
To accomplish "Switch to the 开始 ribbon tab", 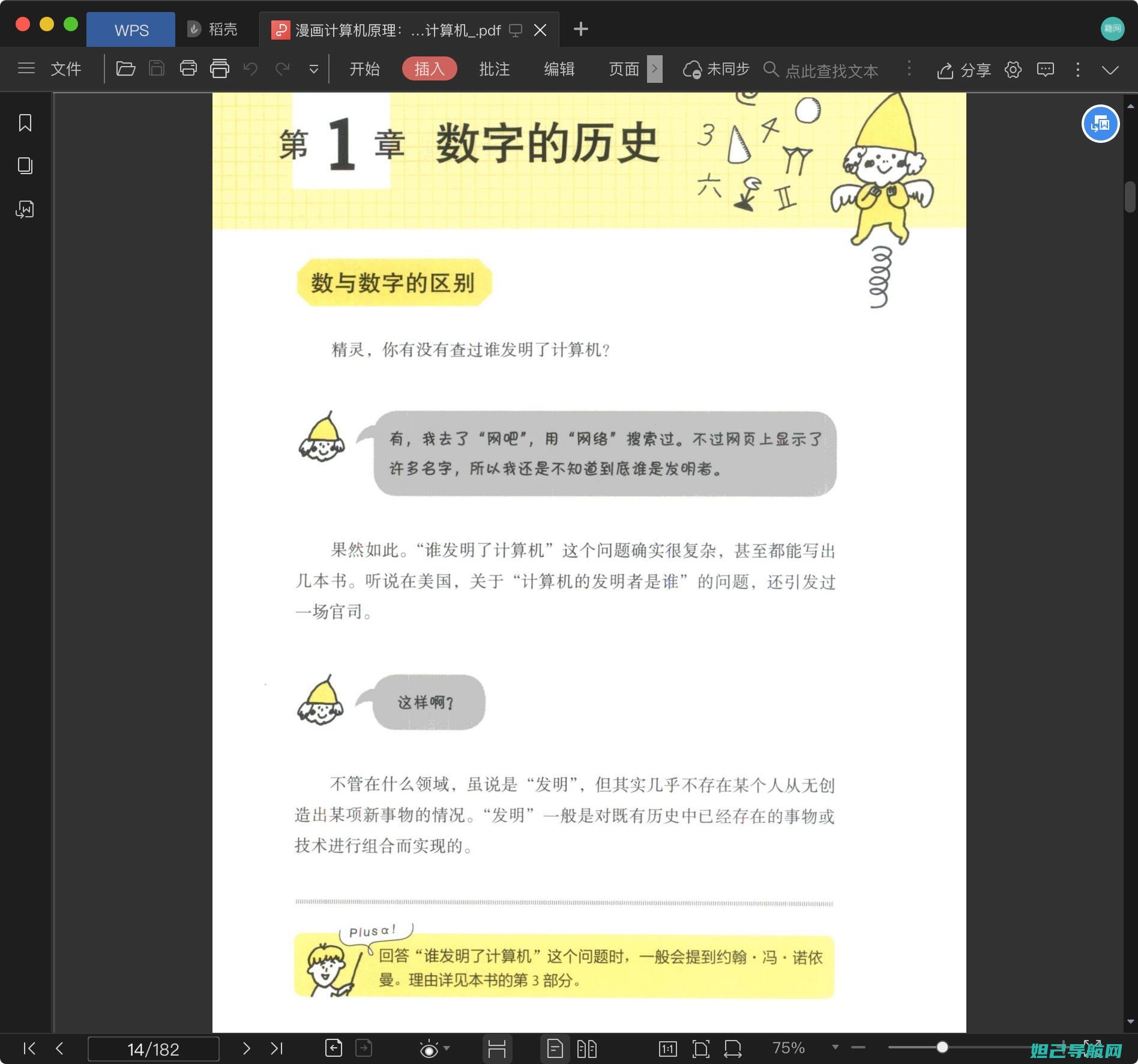I will pos(365,69).
